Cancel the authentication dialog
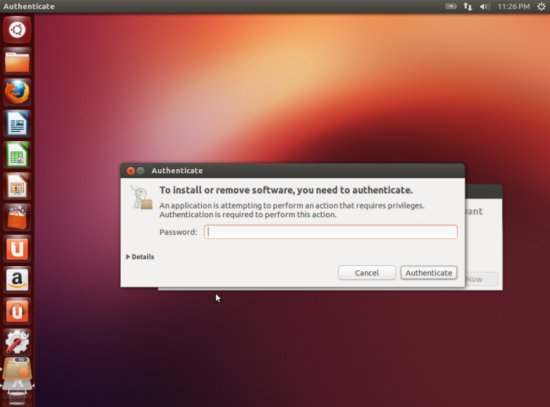Screen dimensions: 550x407 point(367,273)
